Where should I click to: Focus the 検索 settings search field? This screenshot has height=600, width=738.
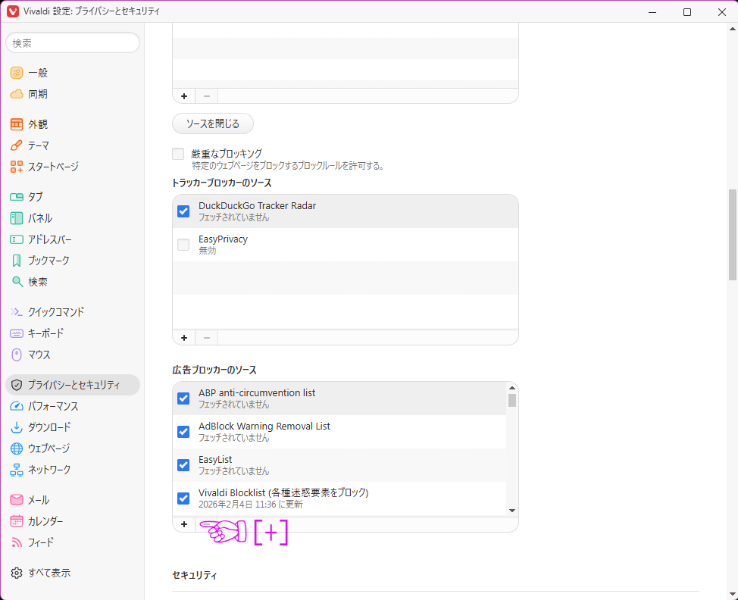tap(73, 43)
